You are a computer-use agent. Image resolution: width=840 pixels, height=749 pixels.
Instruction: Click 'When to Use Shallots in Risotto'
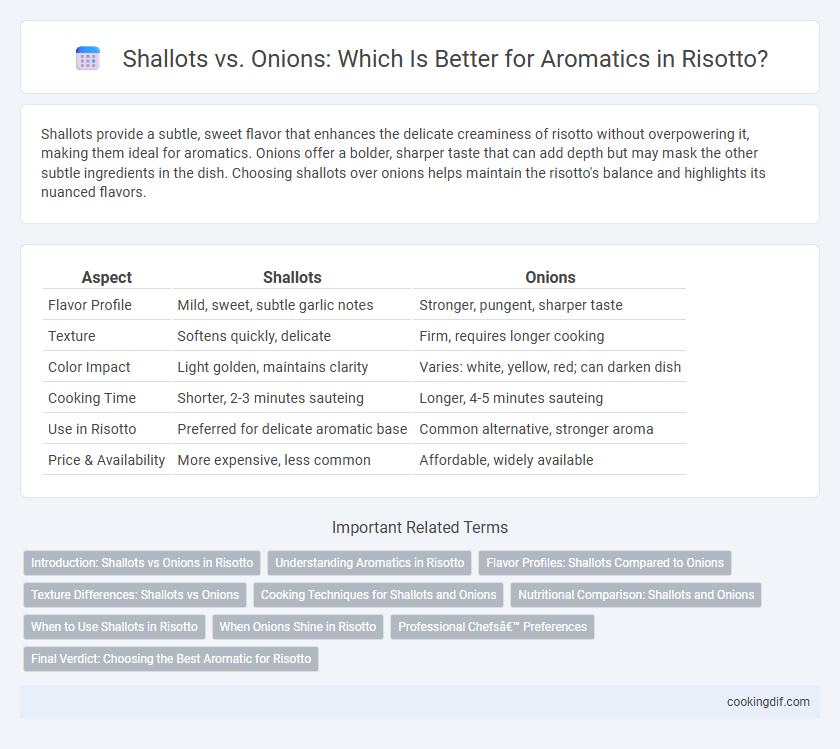[x=114, y=627]
